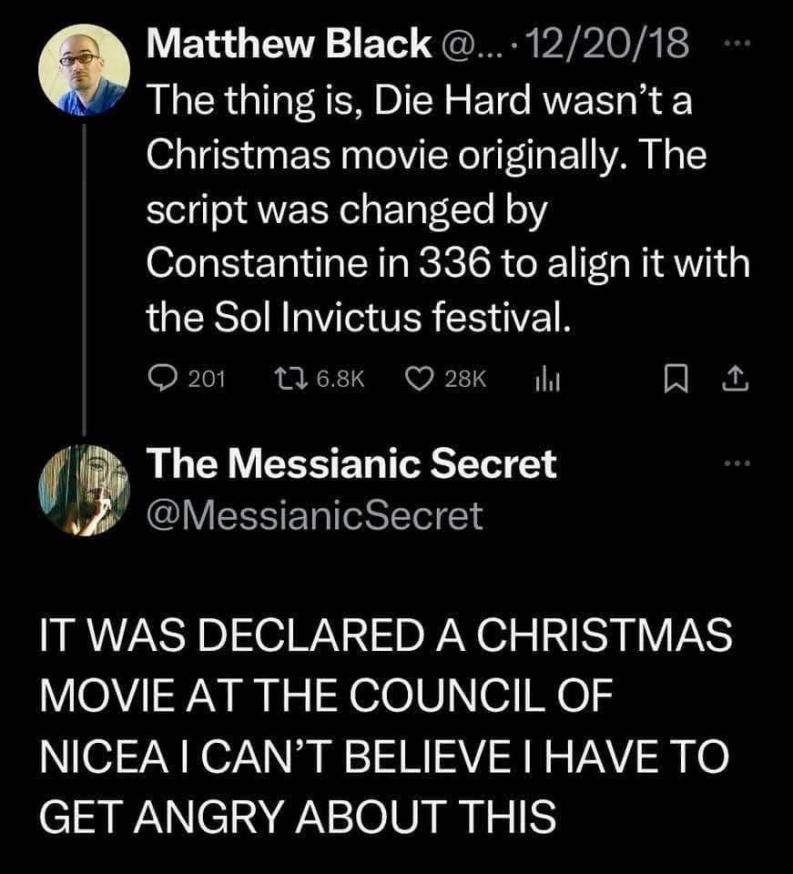
Task: Click the 6.8K retweets count
Action: [335, 378]
